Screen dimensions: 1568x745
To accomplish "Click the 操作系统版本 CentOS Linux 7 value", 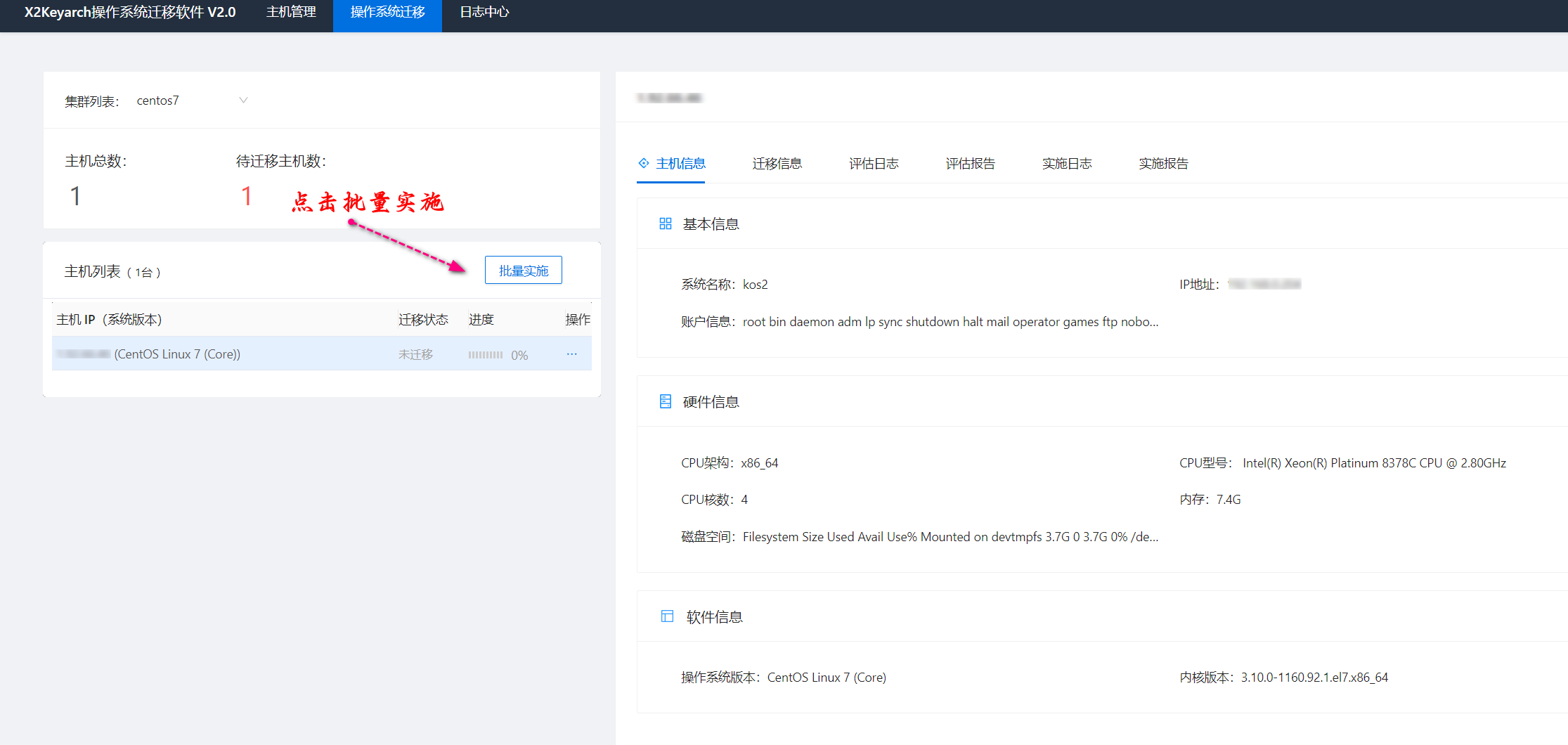I will pos(827,678).
